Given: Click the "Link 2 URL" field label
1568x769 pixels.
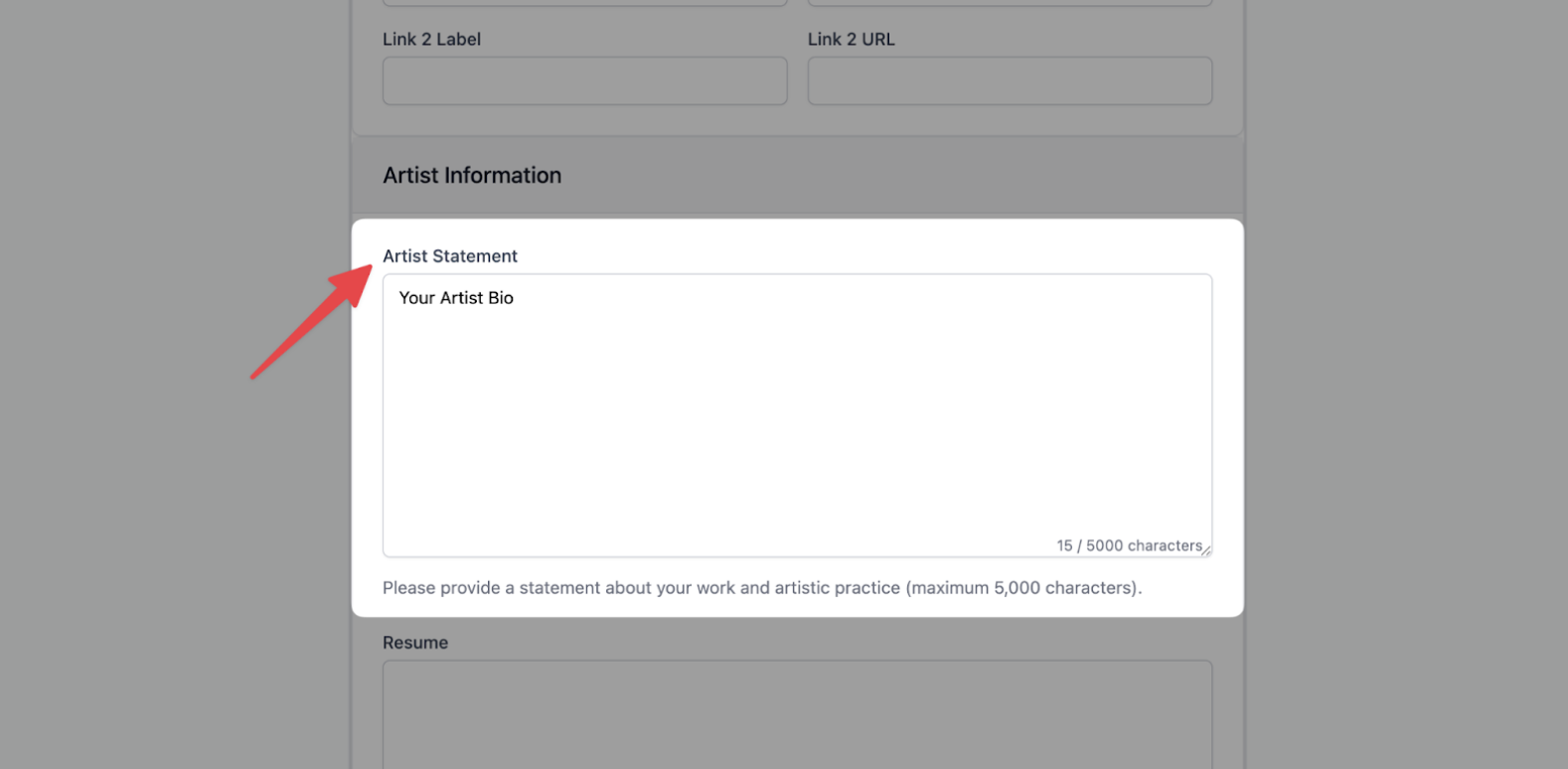Looking at the screenshot, I should [851, 40].
